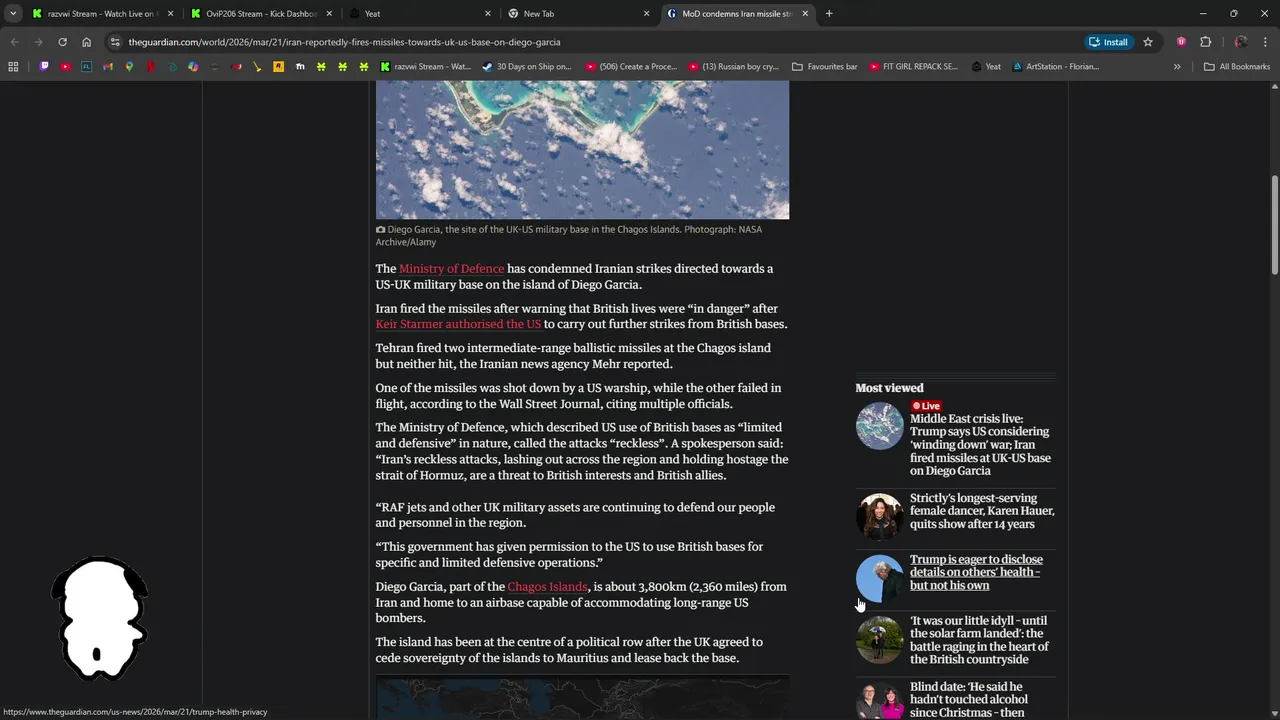The width and height of the screenshot is (1280, 720).
Task: Open the All Bookmarks folder
Action: pos(1237,67)
